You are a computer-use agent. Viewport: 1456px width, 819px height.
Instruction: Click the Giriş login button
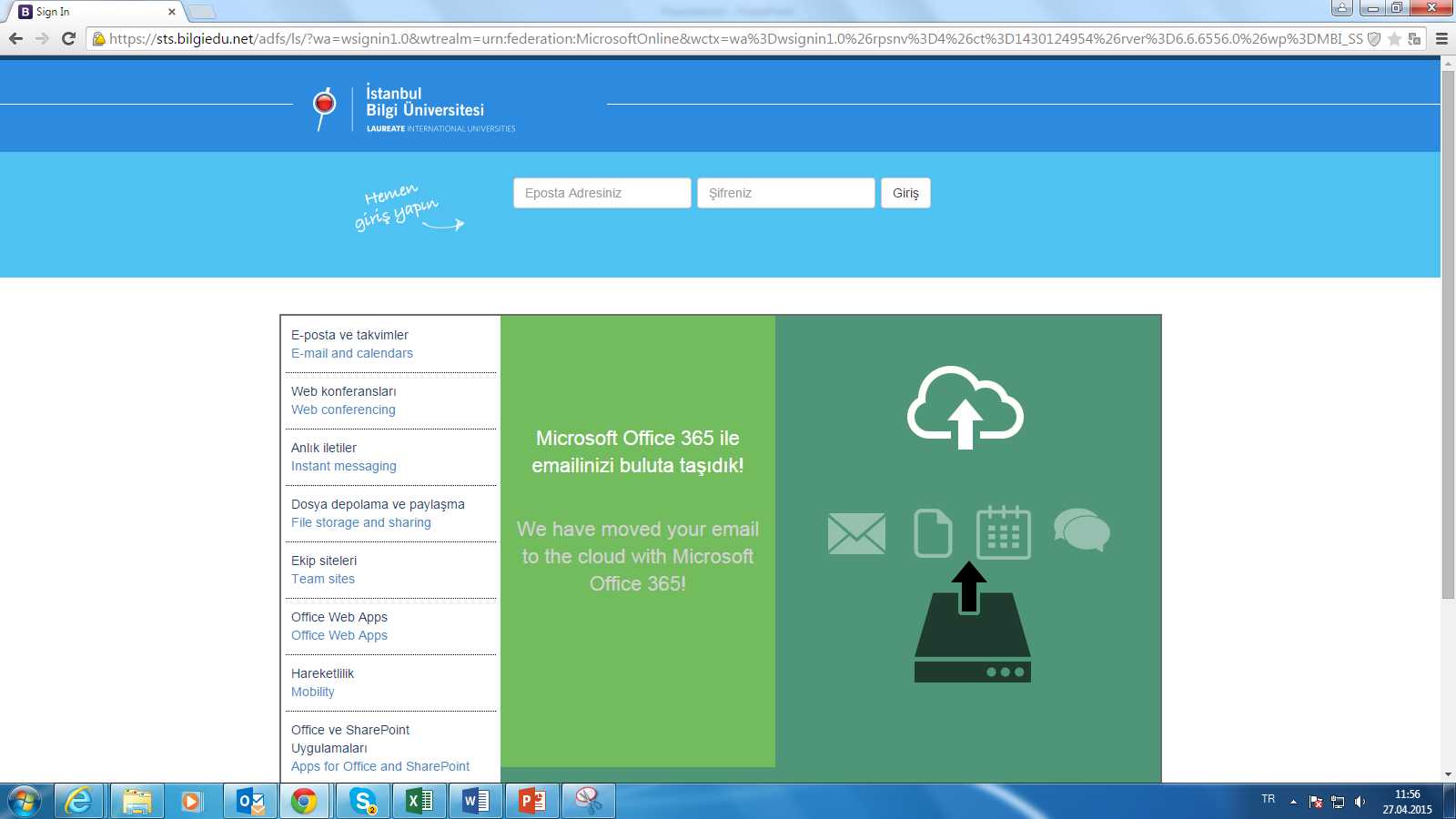pos(905,193)
